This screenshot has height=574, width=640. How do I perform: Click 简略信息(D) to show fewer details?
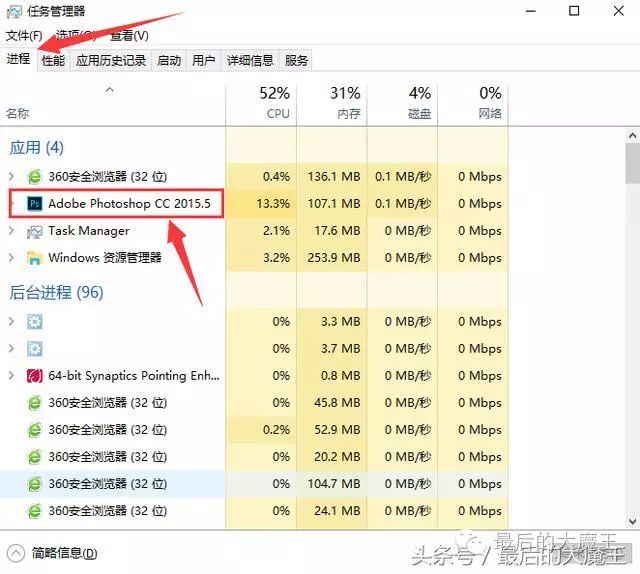(64, 553)
